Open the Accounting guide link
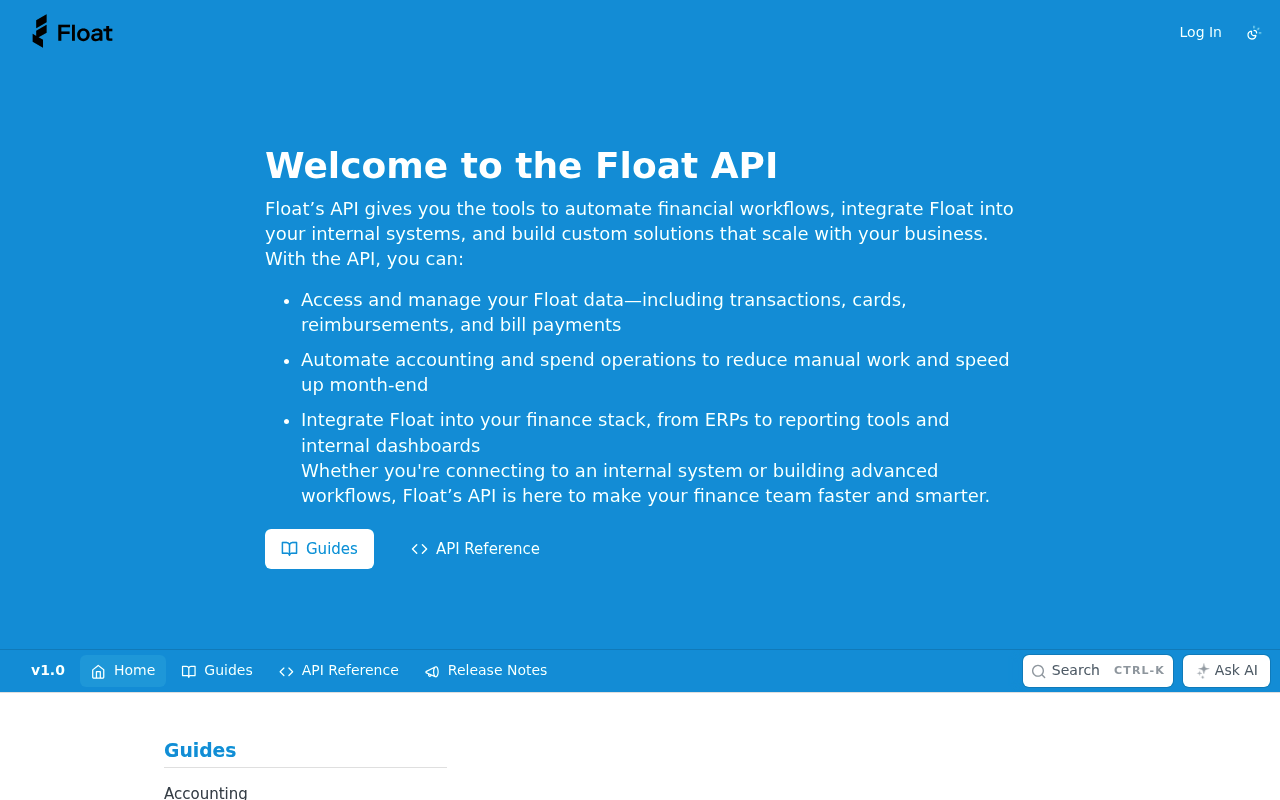 pos(206,792)
